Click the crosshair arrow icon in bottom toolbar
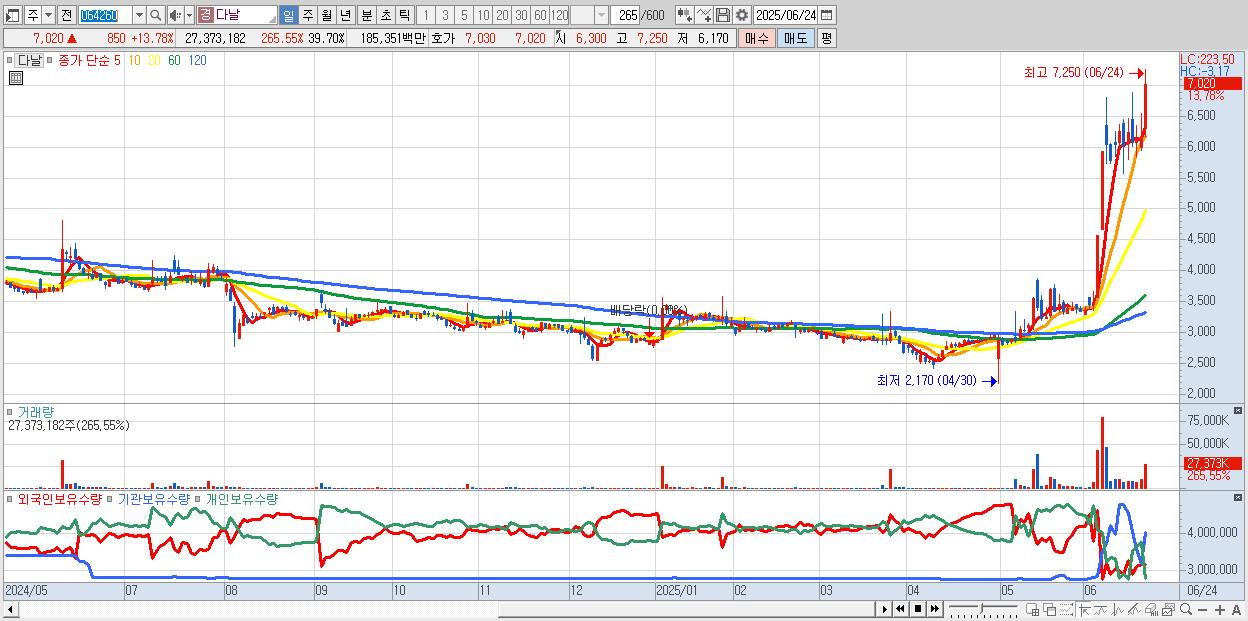This screenshot has width=1248, height=621. (1085, 609)
